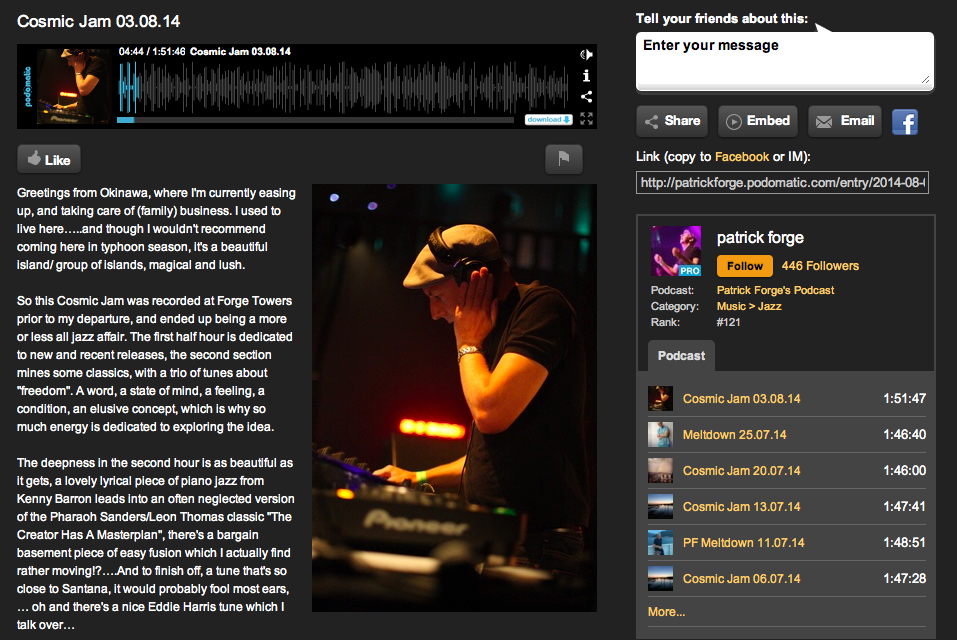Open the Patrick Forge's Podcast link

click(x=775, y=290)
